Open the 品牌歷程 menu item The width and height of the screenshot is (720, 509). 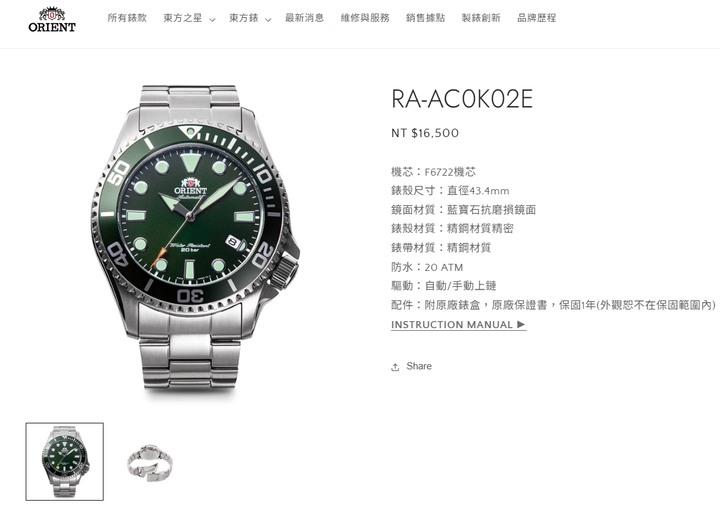[537, 18]
